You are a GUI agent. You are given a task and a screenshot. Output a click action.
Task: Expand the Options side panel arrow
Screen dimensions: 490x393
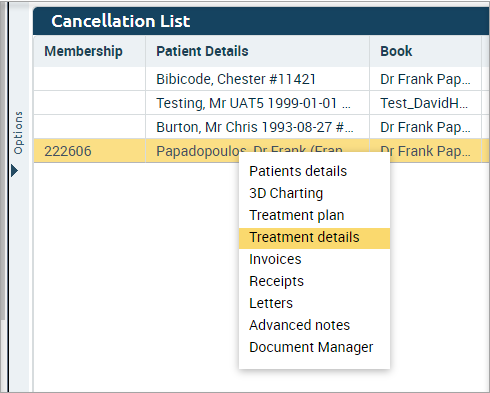tap(14, 171)
